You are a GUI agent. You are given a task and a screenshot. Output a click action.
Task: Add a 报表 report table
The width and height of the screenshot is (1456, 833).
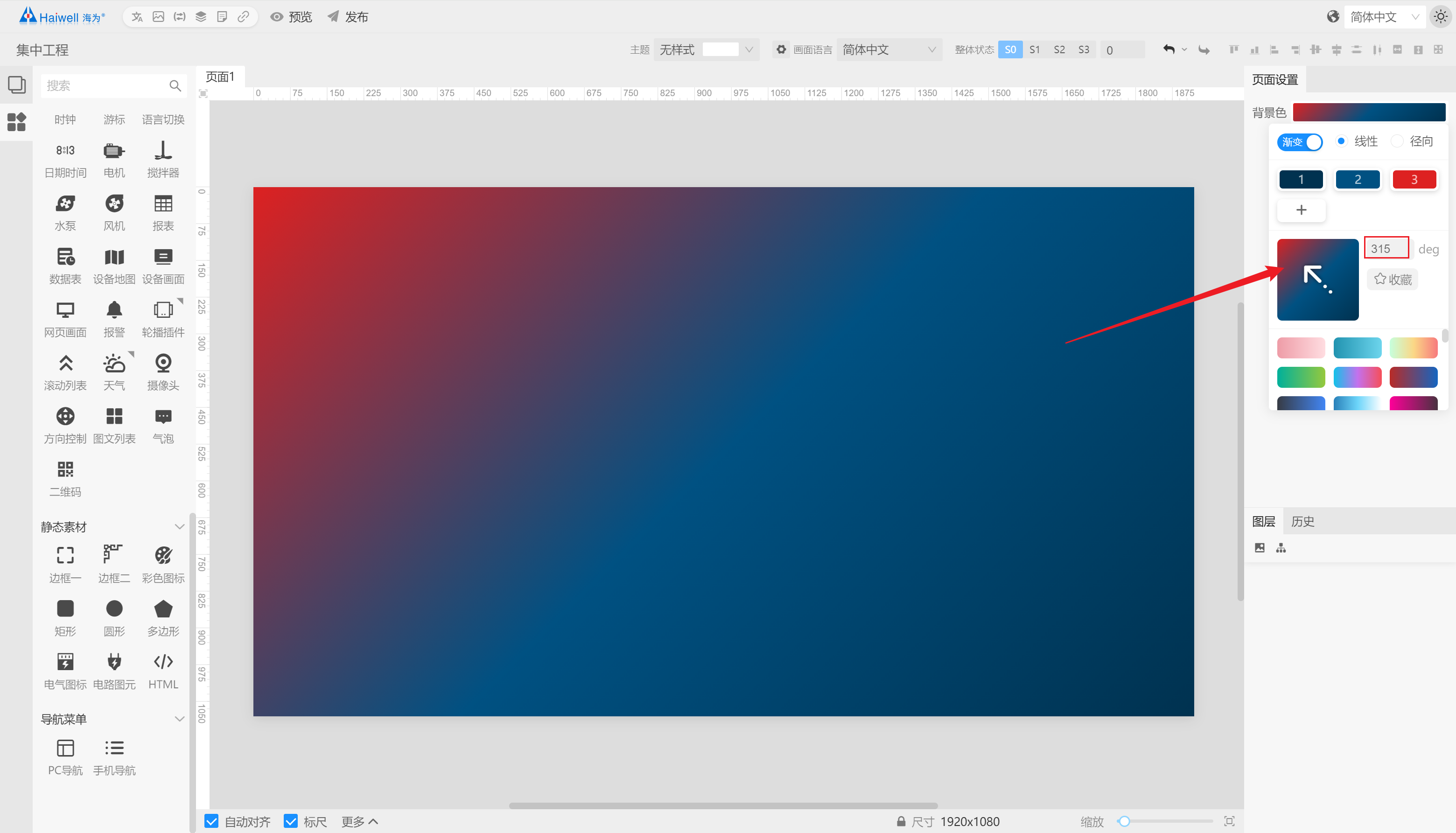[163, 213]
